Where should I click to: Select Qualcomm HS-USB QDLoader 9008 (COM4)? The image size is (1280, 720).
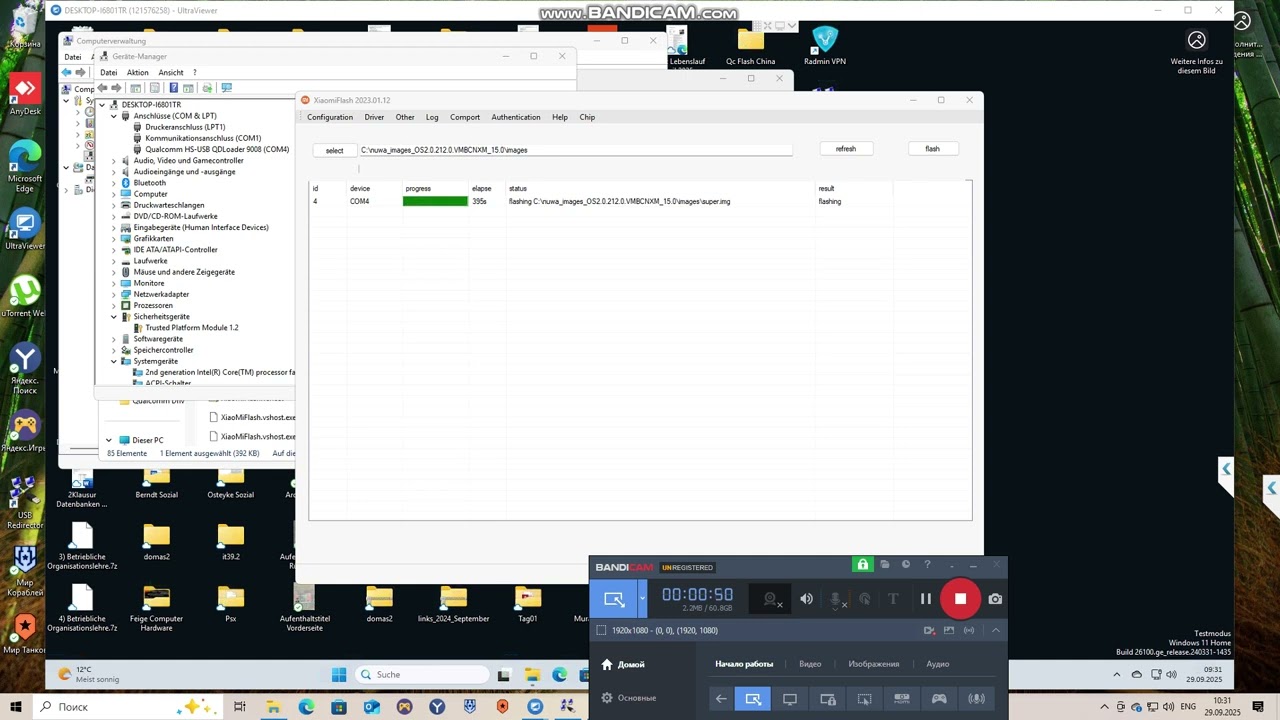(x=217, y=149)
